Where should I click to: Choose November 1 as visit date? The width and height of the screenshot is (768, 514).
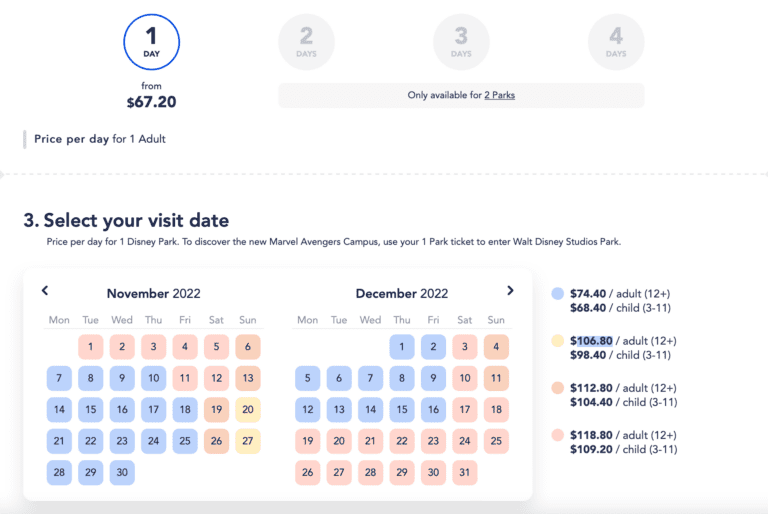(91, 347)
